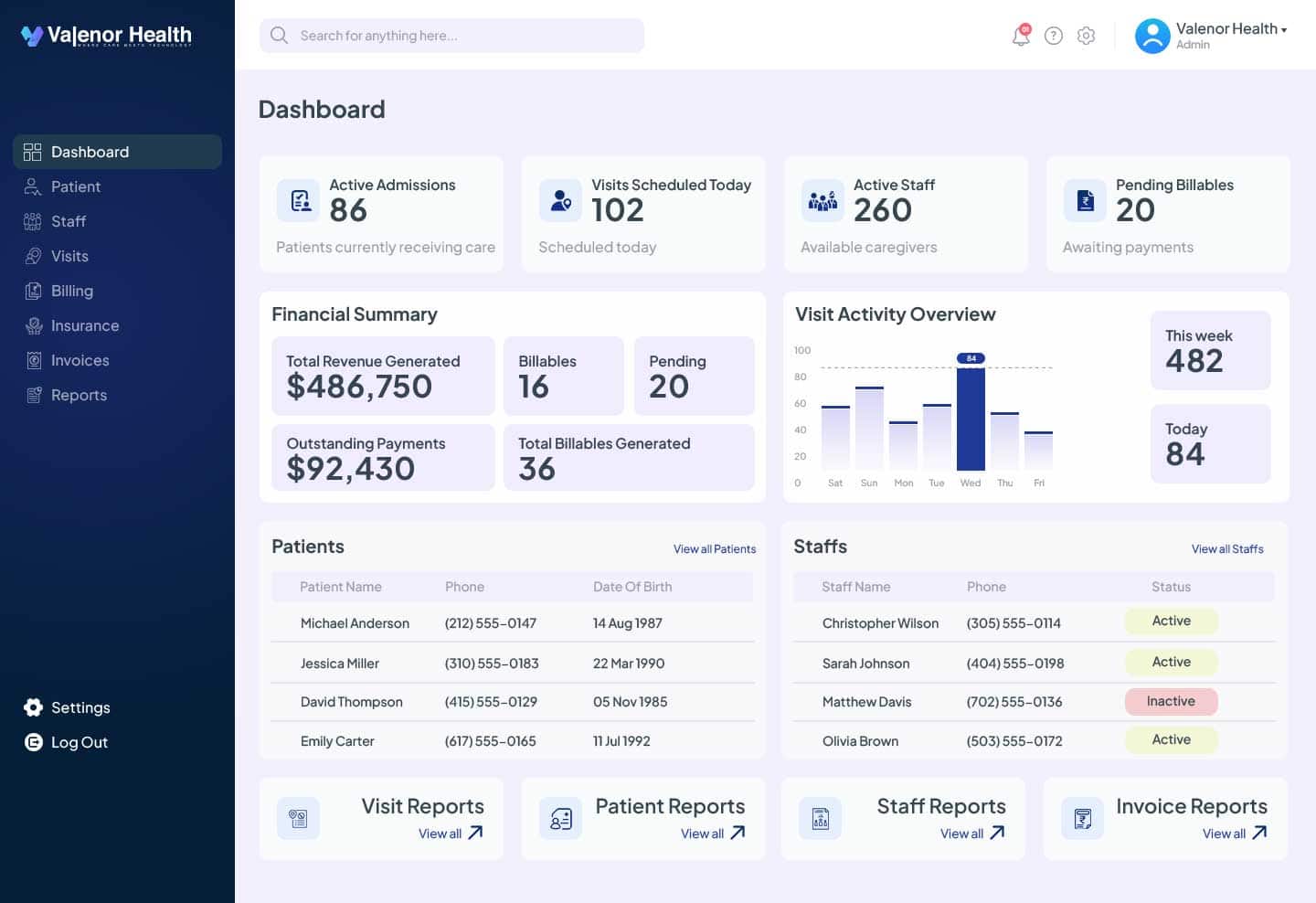Click View all under Staff Reports
Image resolution: width=1316 pixels, height=903 pixels.
pyautogui.click(x=961, y=834)
